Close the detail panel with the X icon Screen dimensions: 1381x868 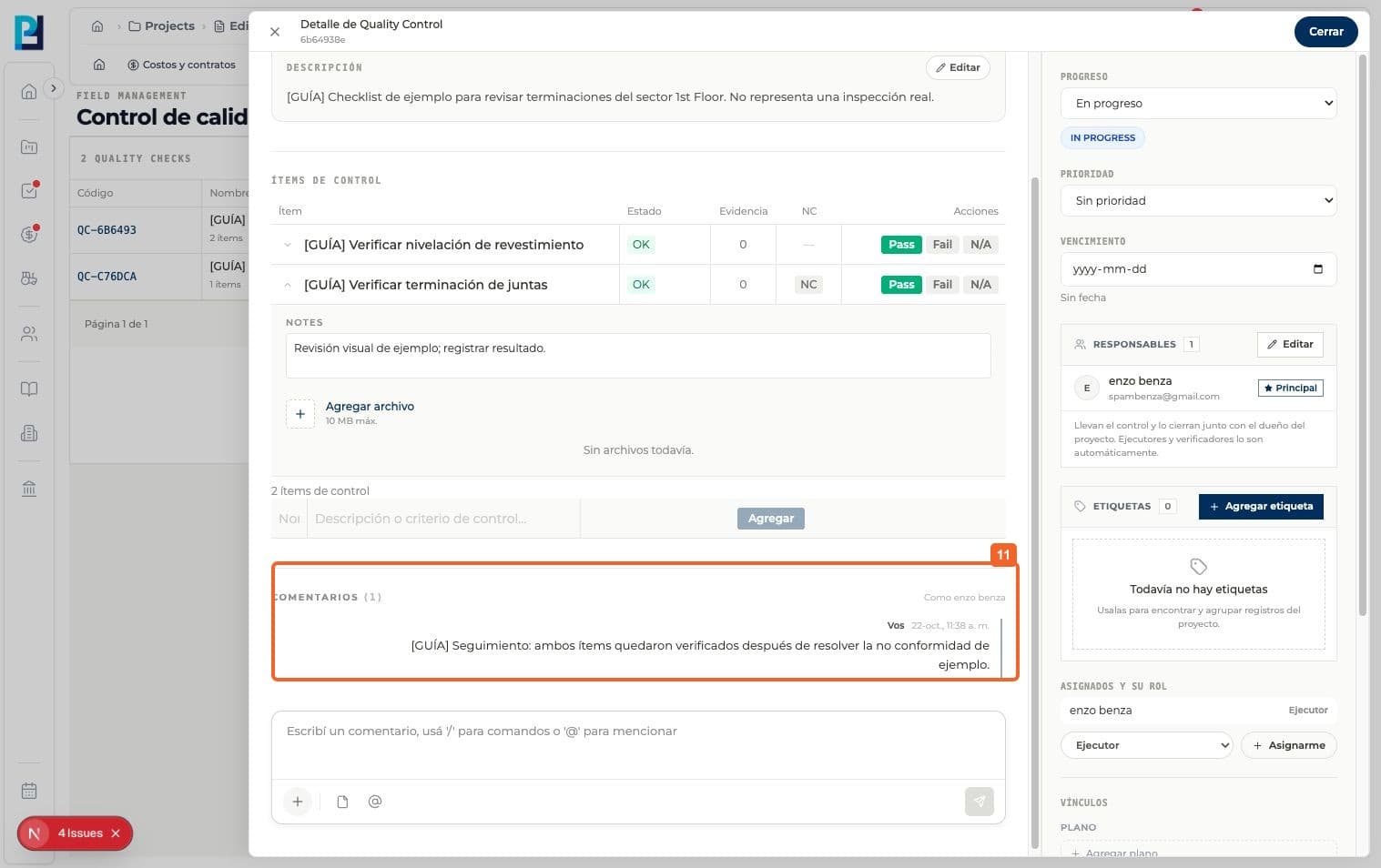click(275, 32)
